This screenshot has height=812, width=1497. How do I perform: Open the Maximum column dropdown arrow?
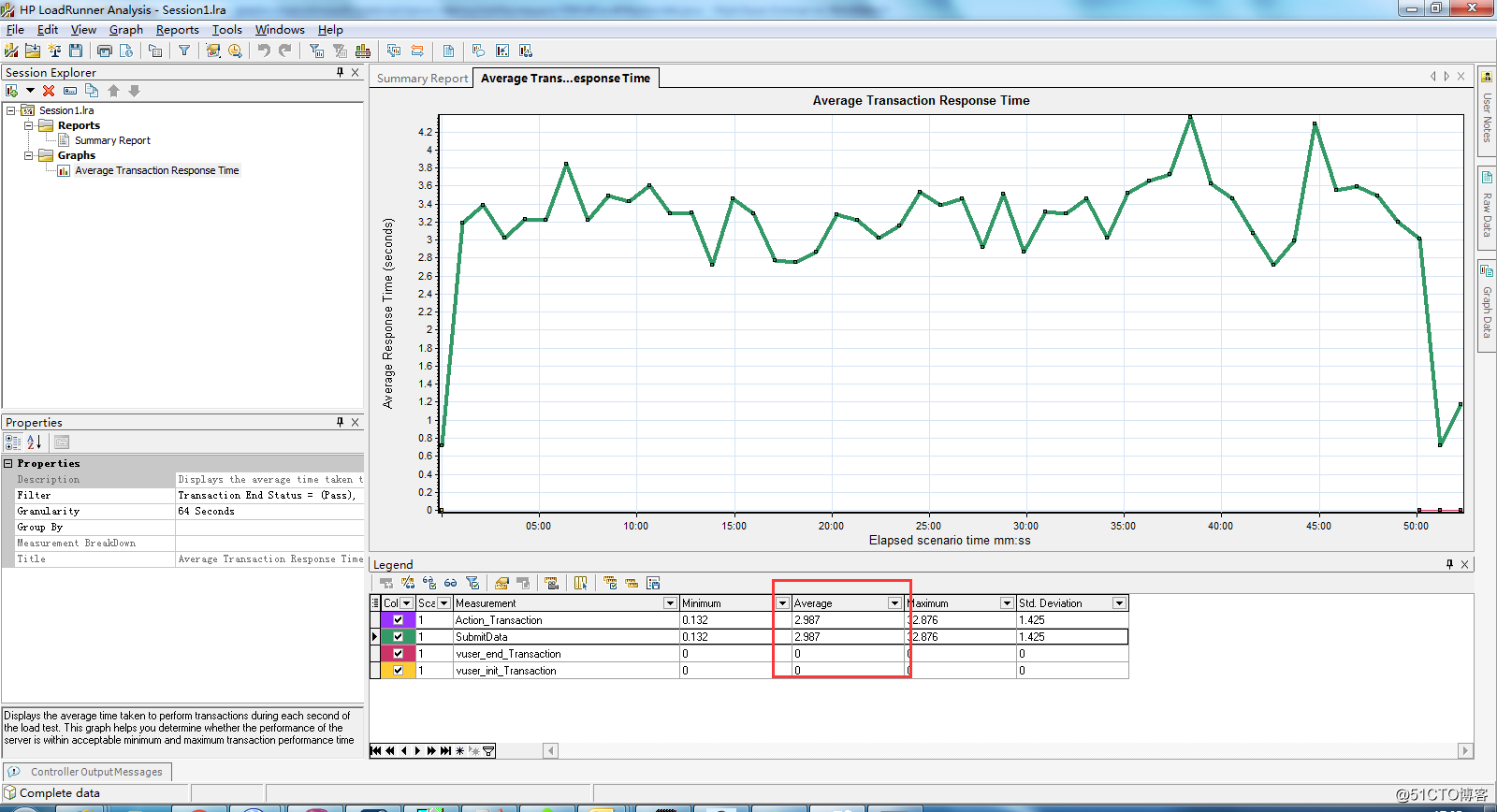(x=1007, y=603)
